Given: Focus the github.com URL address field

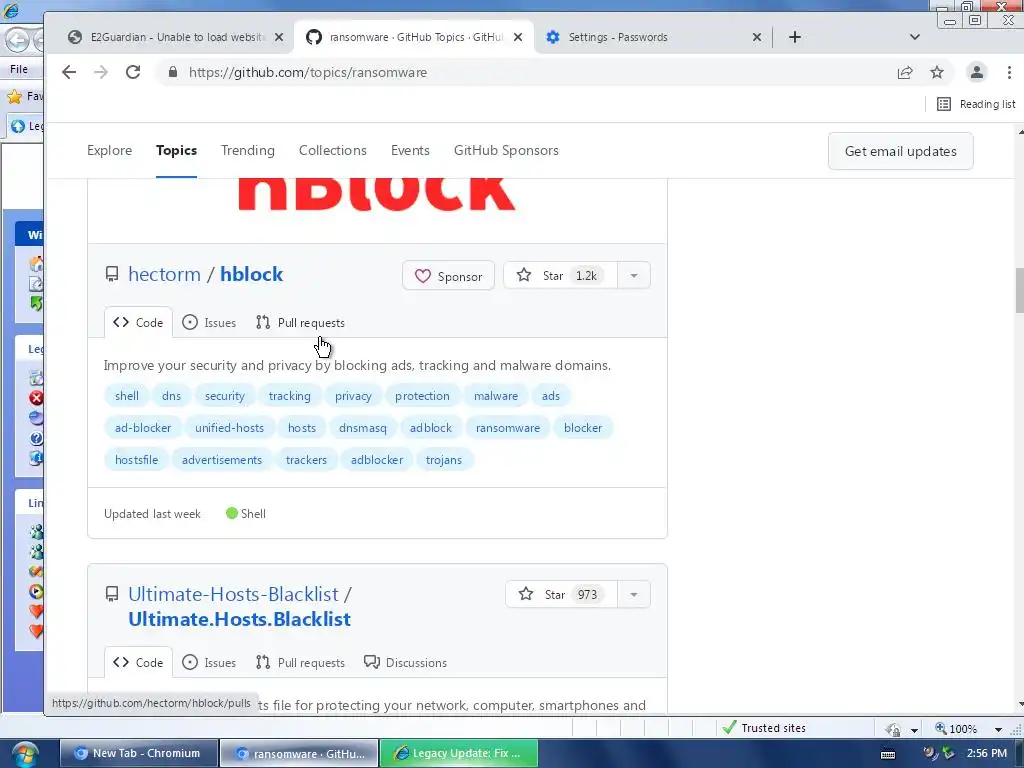Looking at the screenshot, I should pos(522,72).
